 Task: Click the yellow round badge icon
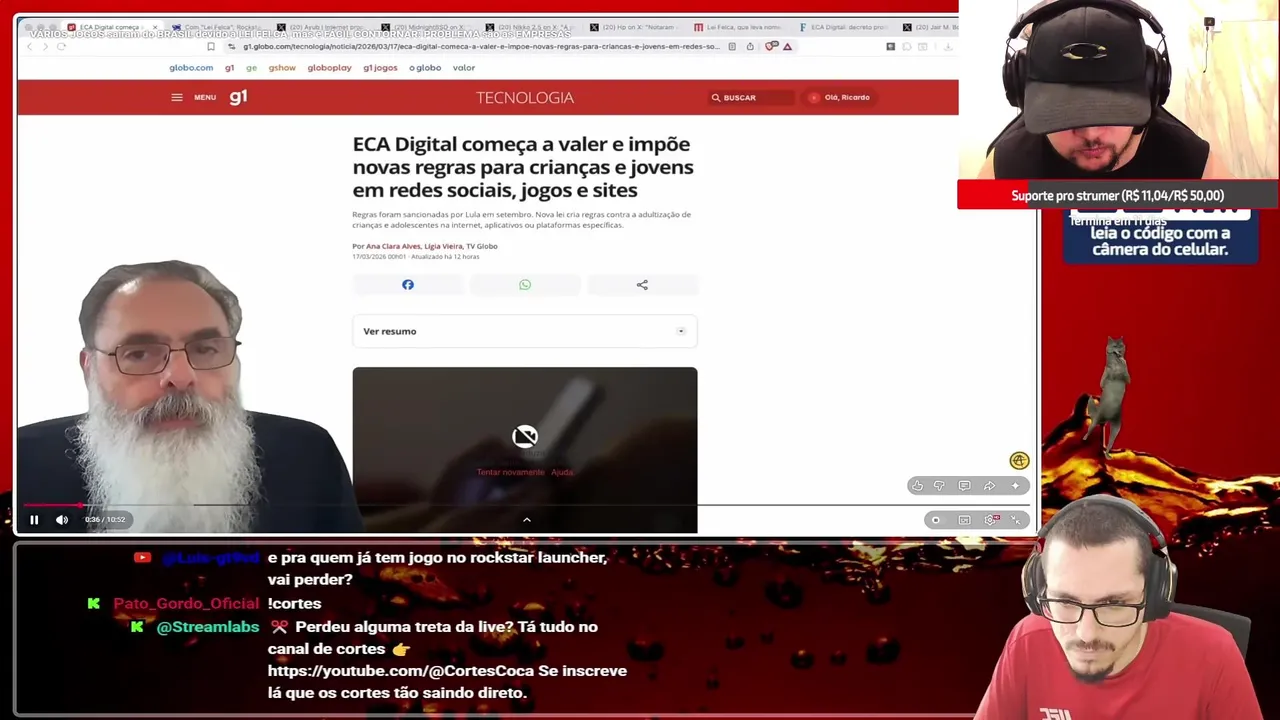click(1019, 461)
